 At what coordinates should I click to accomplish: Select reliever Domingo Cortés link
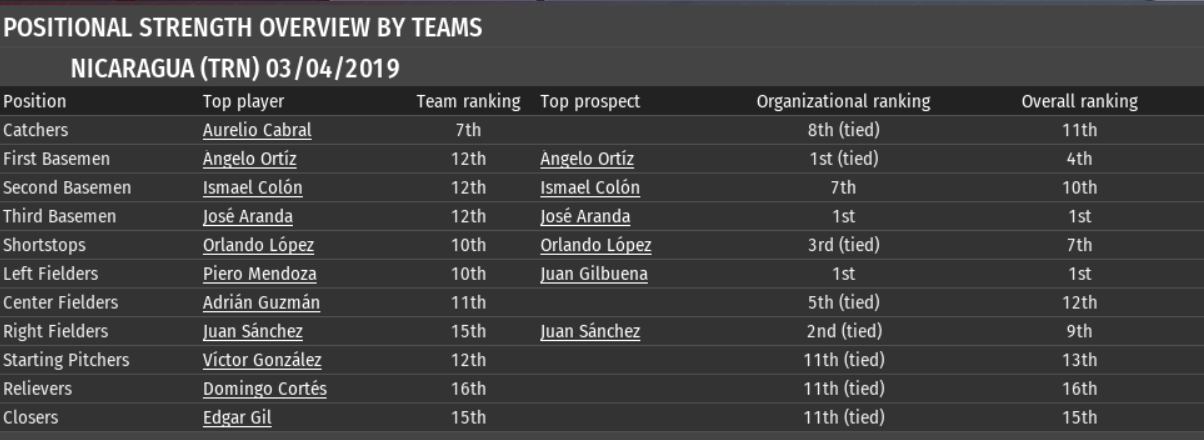click(x=264, y=390)
